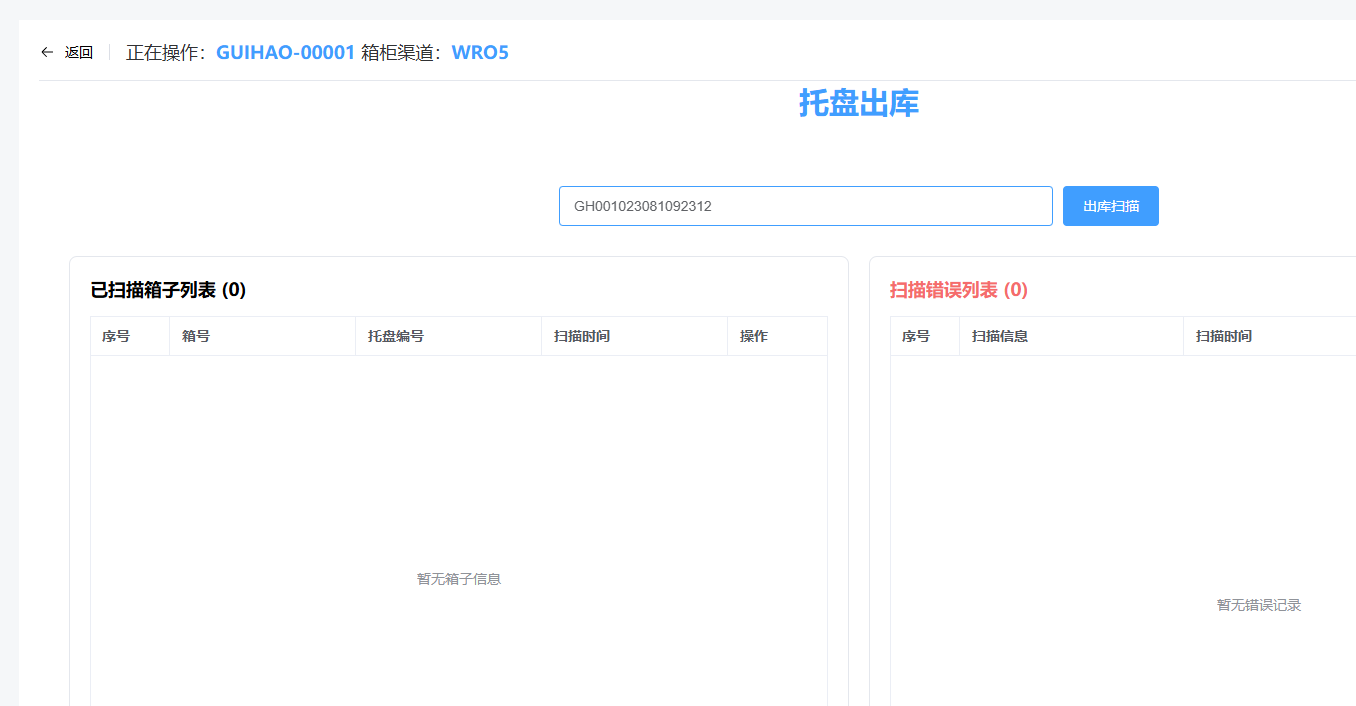The height and width of the screenshot is (706, 1356).
Task: Click the WRO5 channel label
Action: tap(480, 53)
